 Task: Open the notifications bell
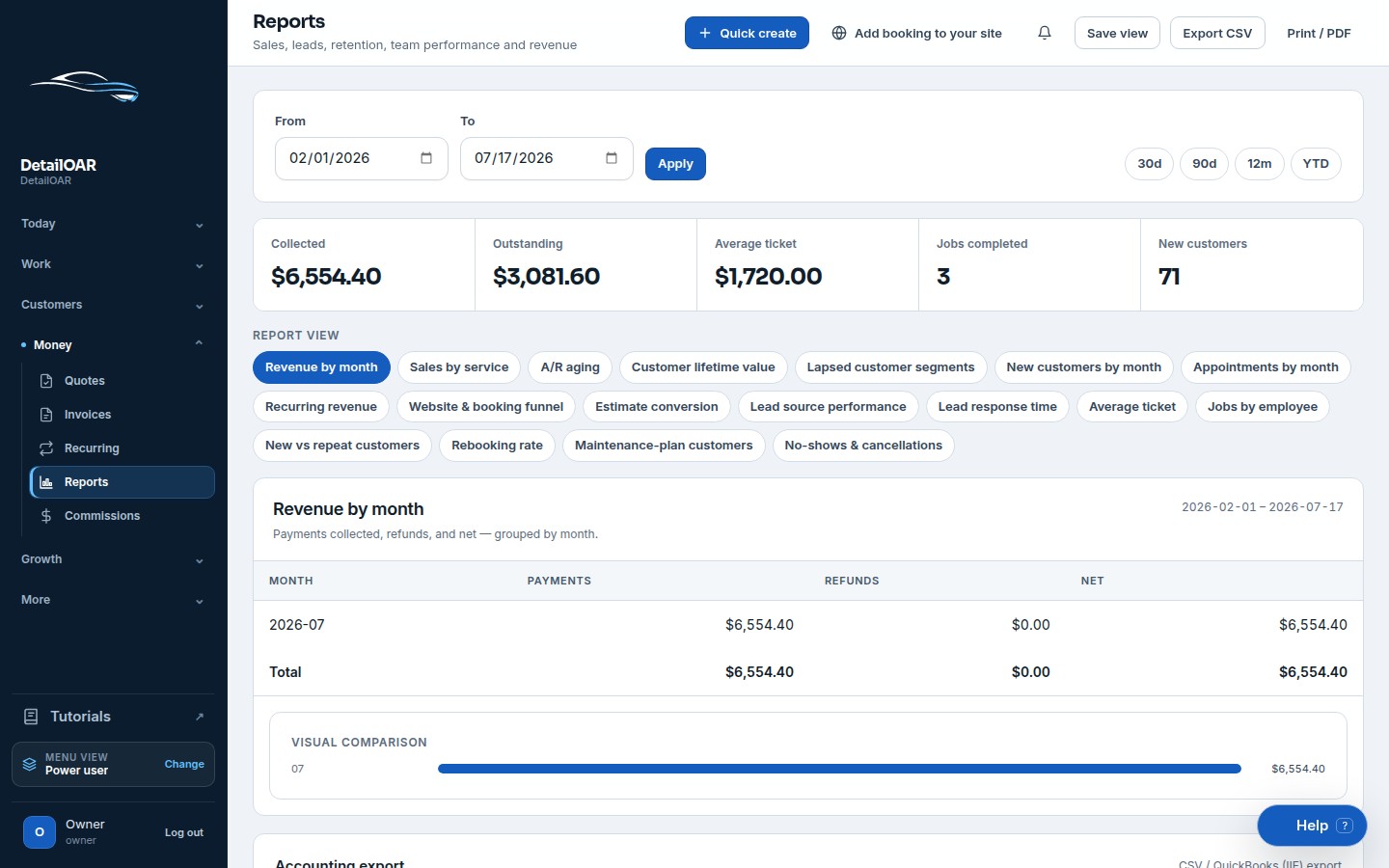click(1044, 33)
